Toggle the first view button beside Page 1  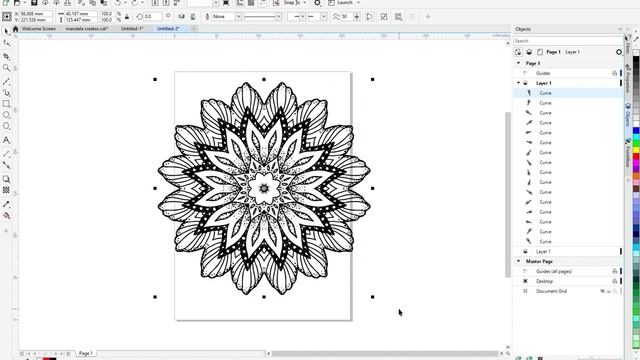(x=518, y=52)
